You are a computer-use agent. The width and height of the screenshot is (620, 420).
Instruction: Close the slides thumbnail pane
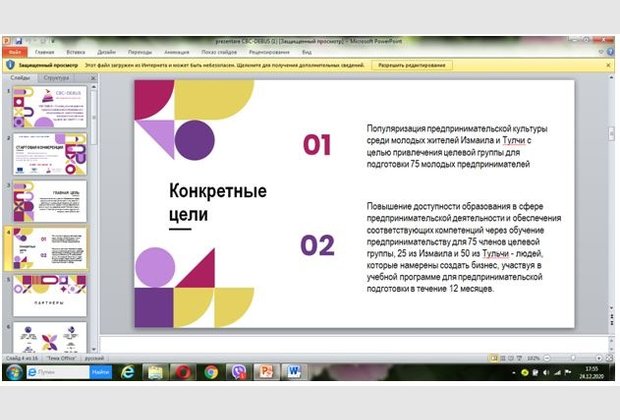[93, 78]
